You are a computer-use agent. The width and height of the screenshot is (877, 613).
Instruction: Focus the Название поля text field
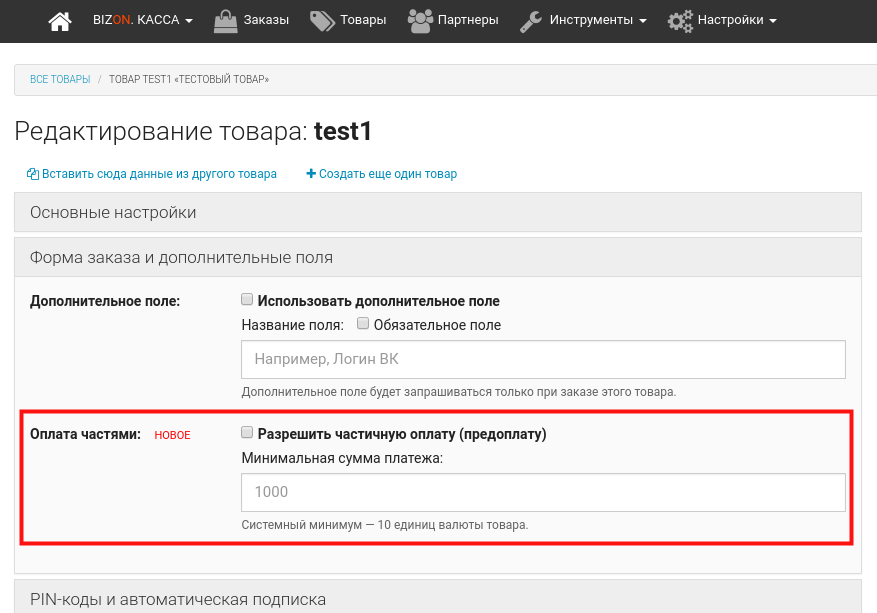point(543,359)
